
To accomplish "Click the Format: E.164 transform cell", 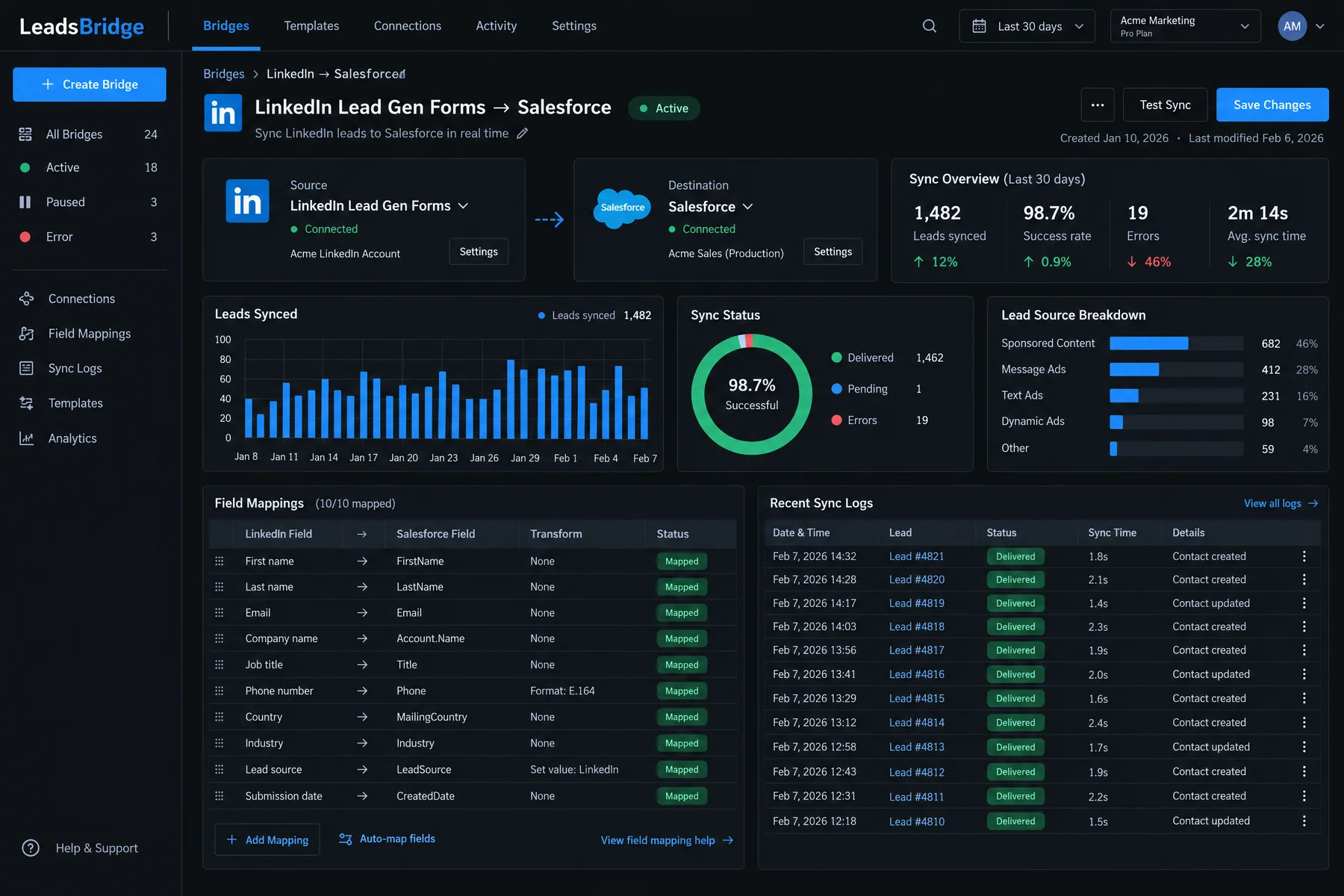I will pos(562,691).
